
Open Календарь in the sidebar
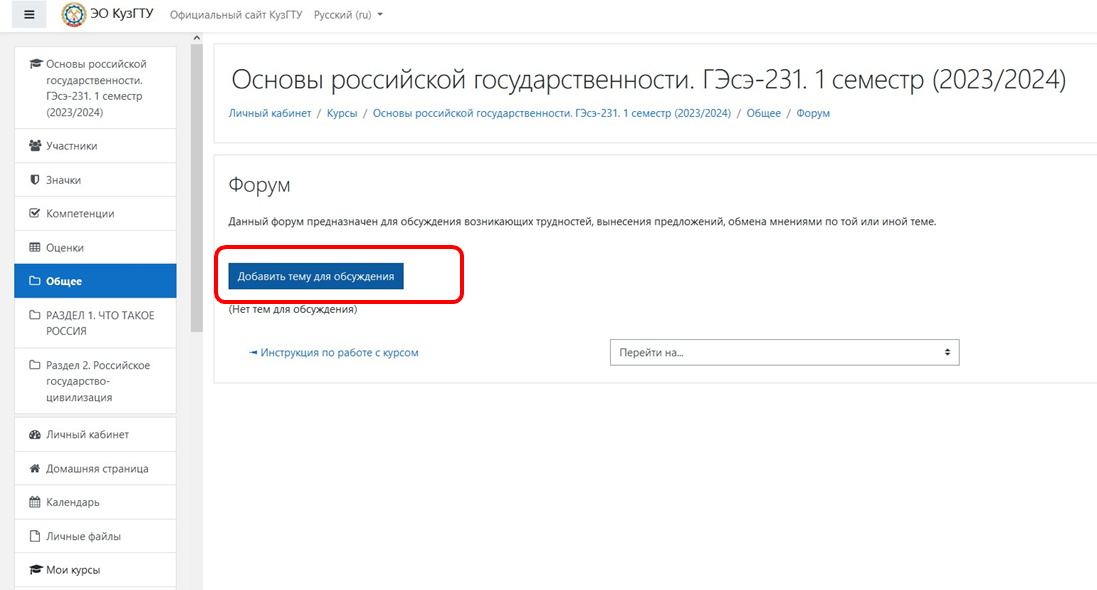click(x=95, y=502)
